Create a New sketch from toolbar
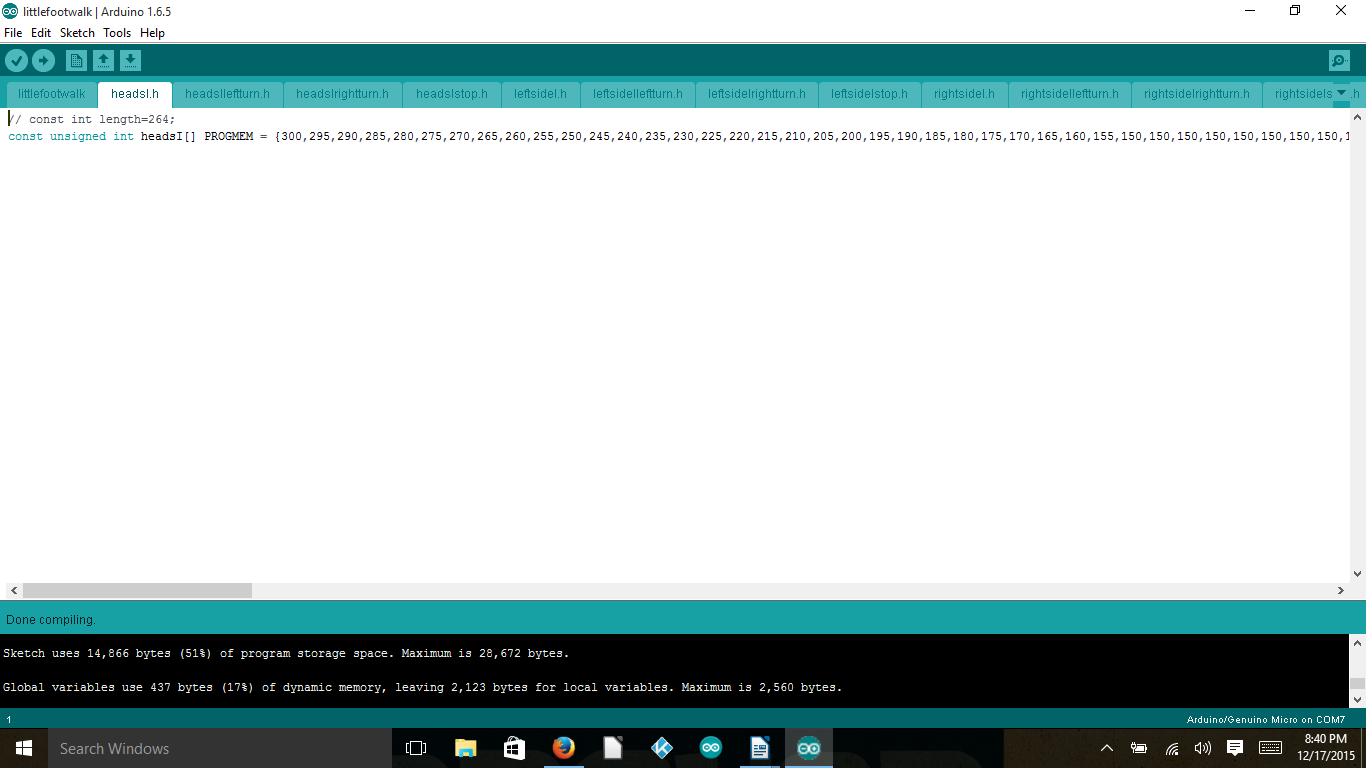The height and width of the screenshot is (768, 1366). coord(76,61)
